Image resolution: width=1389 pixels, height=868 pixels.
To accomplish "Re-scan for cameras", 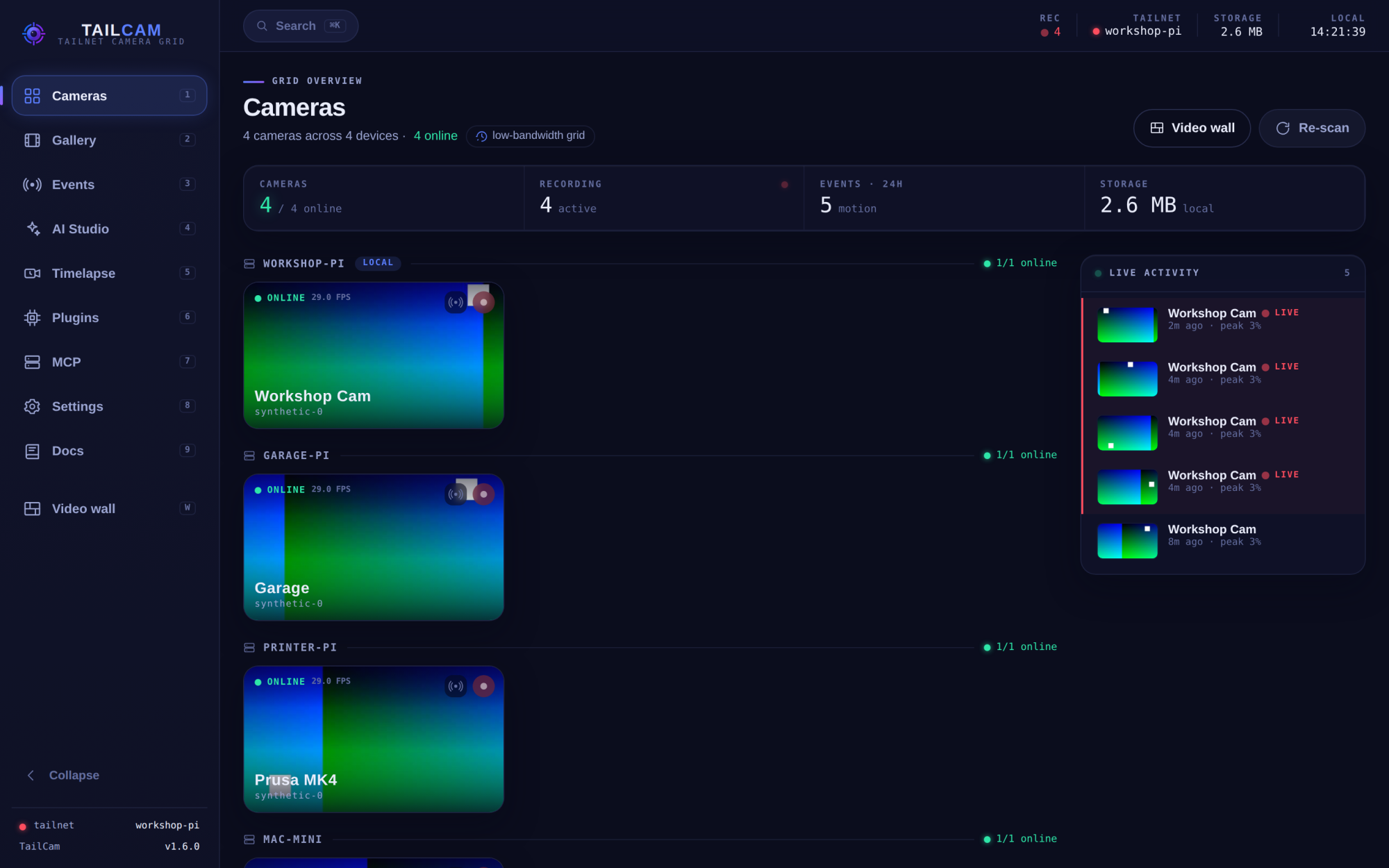I will (x=1312, y=128).
